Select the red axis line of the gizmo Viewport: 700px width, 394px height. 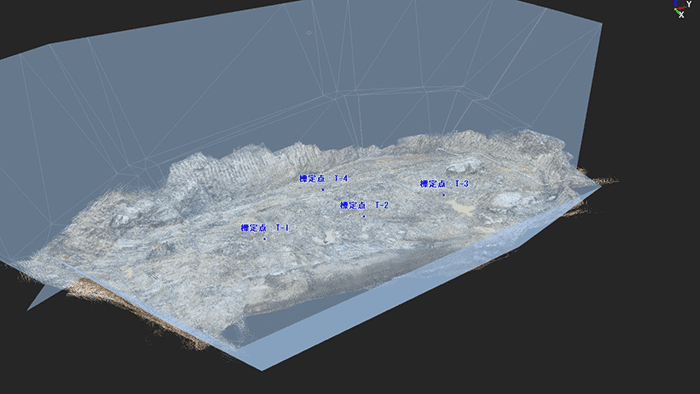(x=682, y=8)
